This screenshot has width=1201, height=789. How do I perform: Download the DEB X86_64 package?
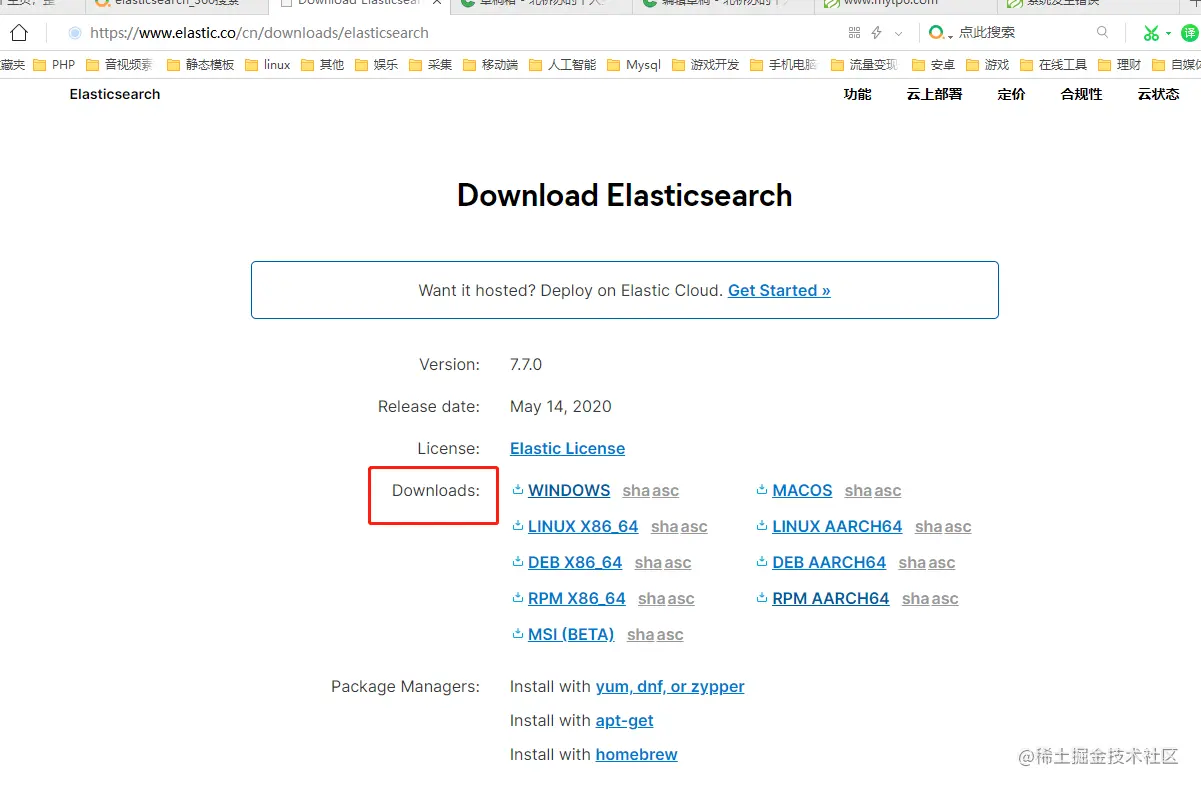(575, 562)
